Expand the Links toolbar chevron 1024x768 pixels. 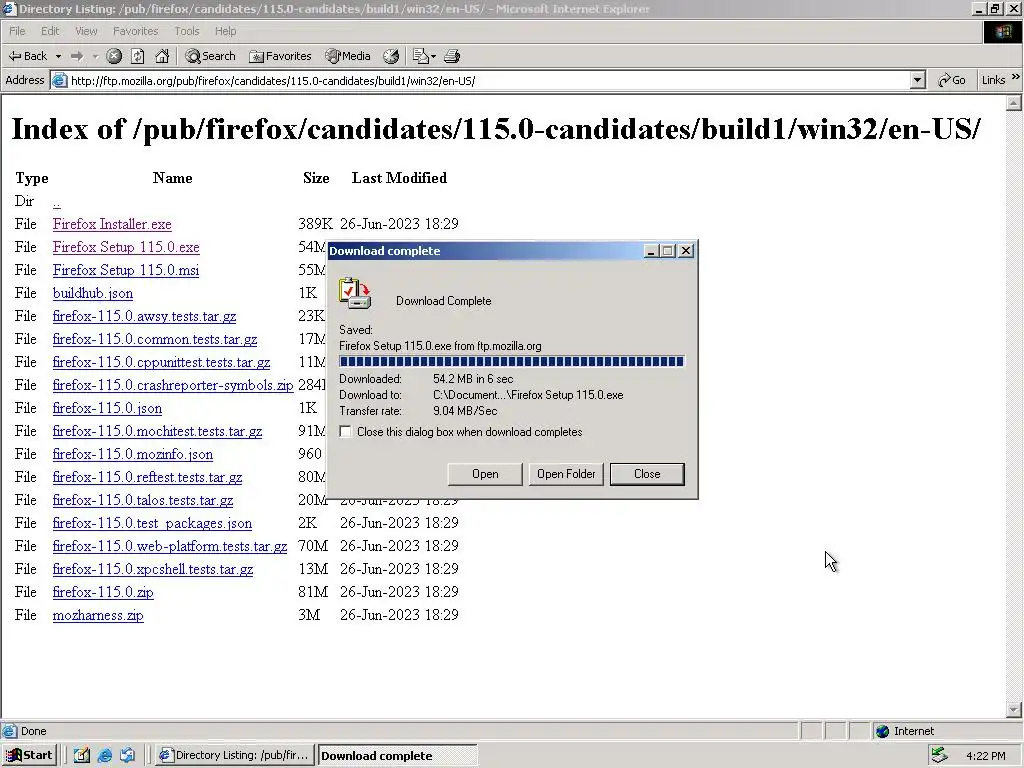1016,77
